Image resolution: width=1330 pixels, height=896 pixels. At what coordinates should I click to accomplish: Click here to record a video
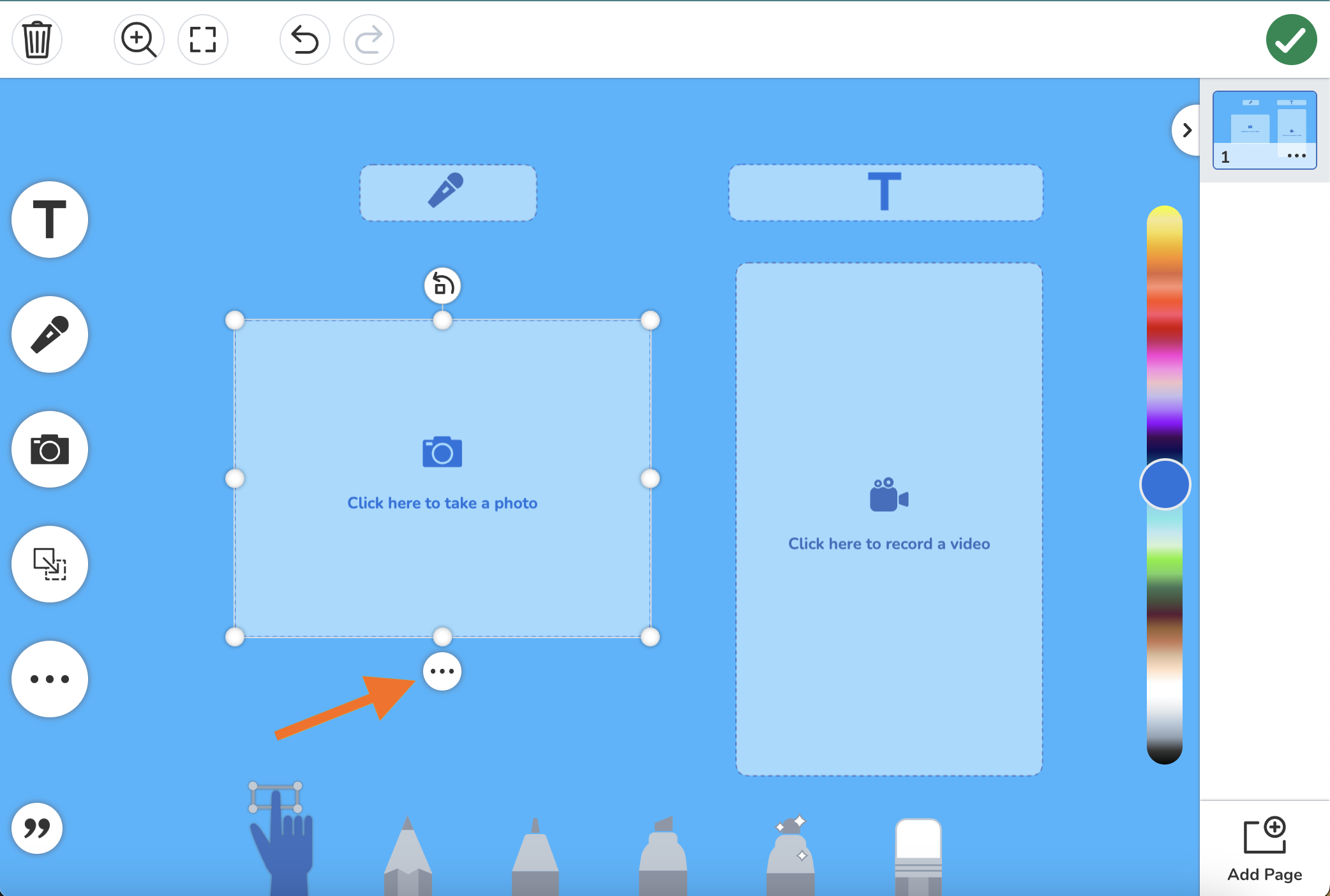888,517
